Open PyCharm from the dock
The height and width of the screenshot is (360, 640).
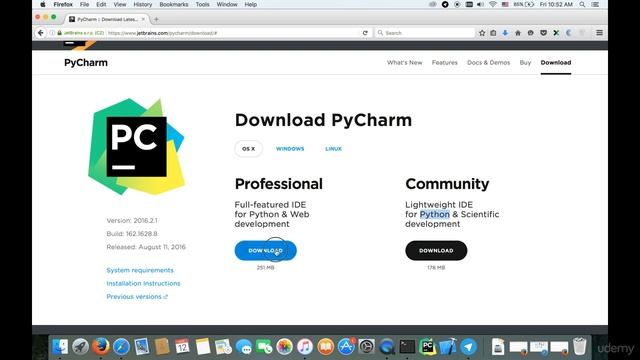click(x=428, y=347)
